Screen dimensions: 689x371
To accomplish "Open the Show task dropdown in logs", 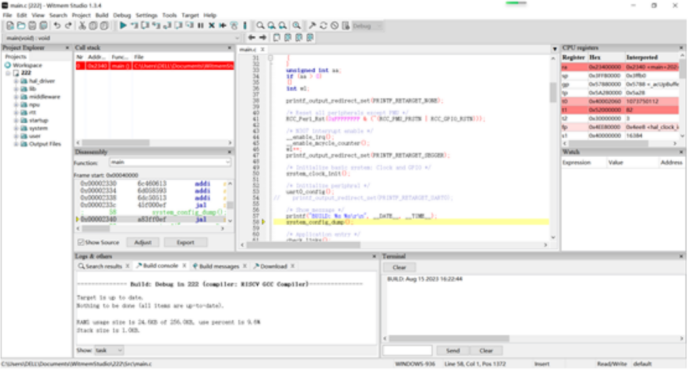I will pos(120,350).
